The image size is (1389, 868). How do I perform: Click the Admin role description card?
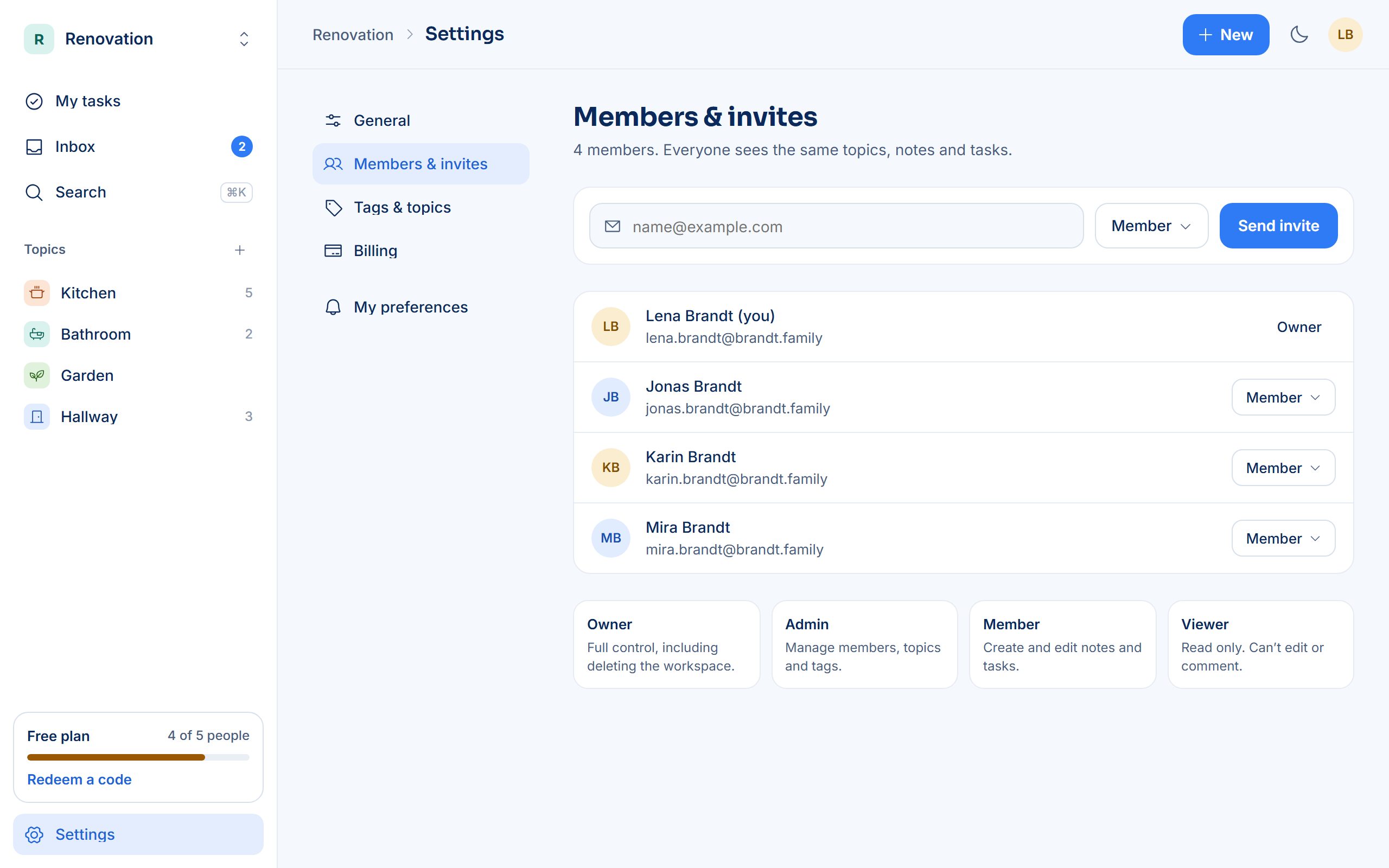(864, 644)
